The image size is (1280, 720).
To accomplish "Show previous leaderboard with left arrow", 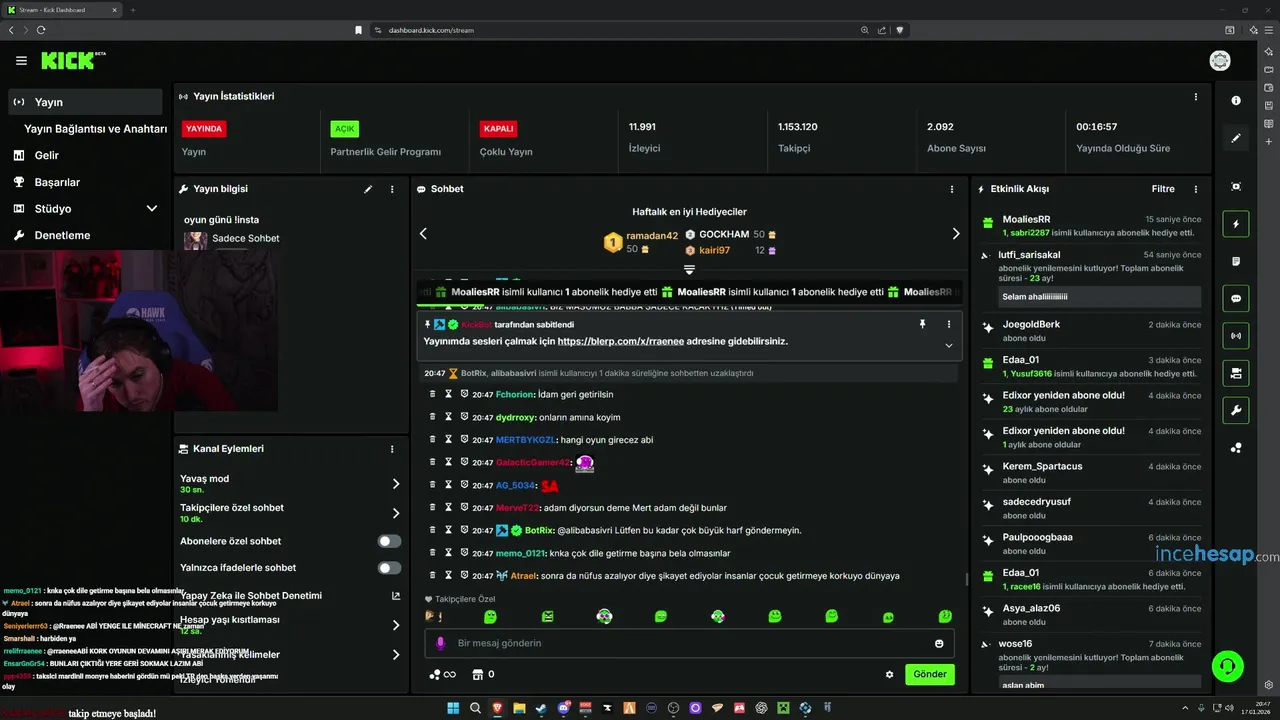I will [x=423, y=233].
